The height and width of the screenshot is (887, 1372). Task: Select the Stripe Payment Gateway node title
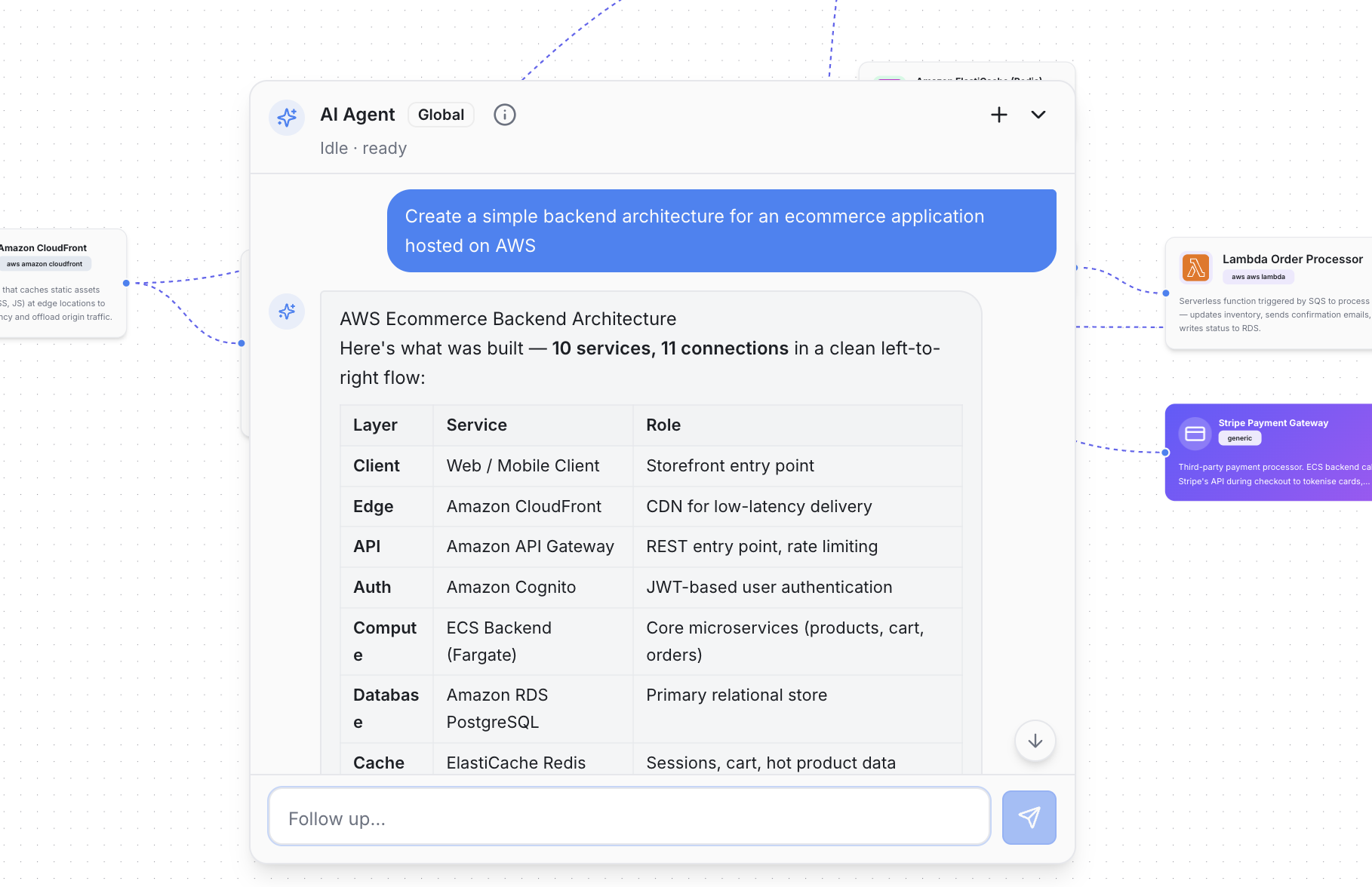[1273, 423]
